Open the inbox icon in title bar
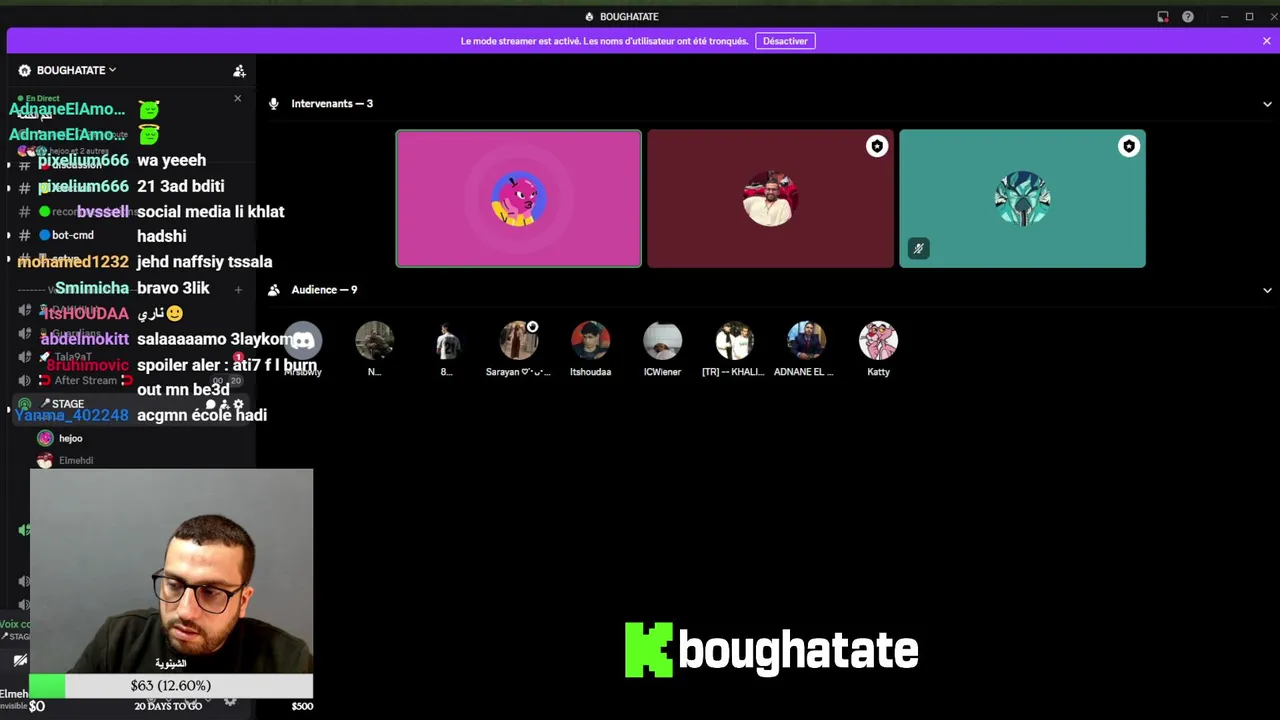1280x720 pixels. 1163,17
